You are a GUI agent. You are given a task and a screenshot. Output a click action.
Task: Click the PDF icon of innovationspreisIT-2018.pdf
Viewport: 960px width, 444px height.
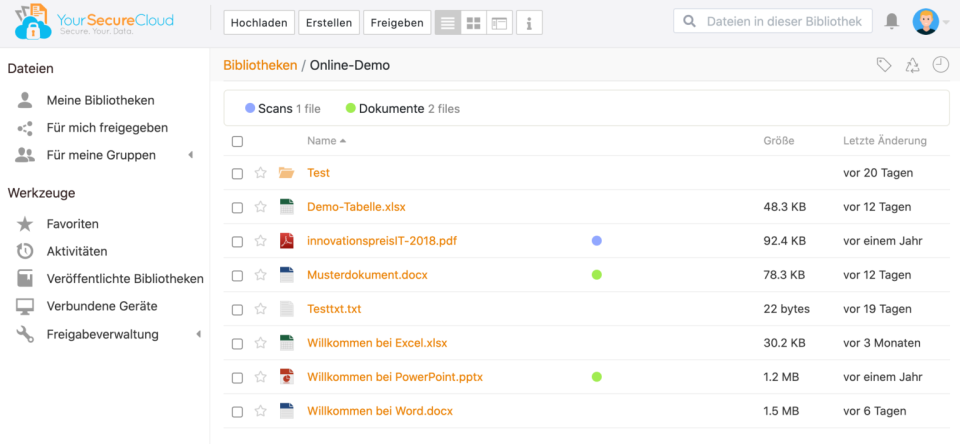[287, 241]
